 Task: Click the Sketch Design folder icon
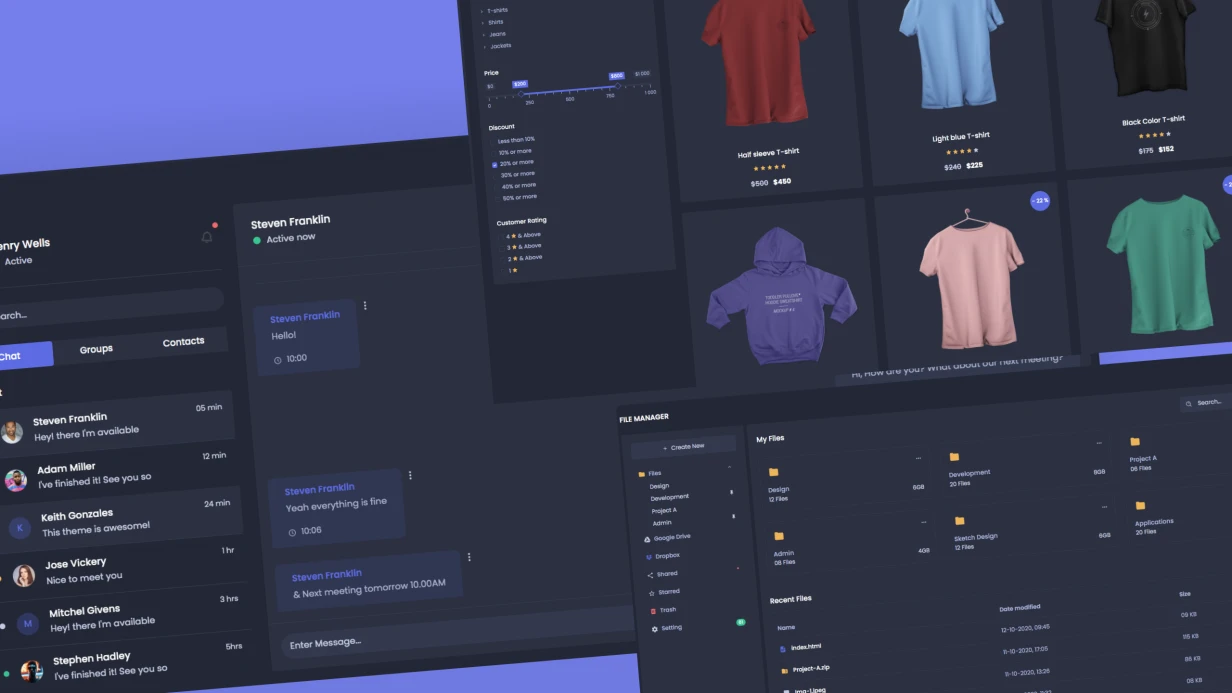[x=959, y=521]
